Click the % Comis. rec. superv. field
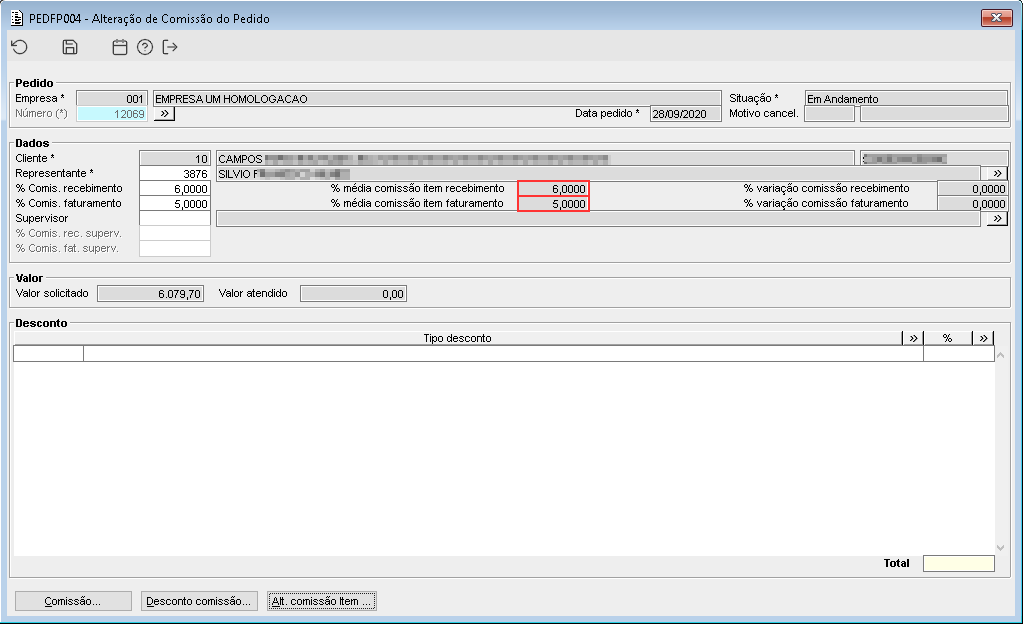Screen dimensions: 1023x624 pos(175,234)
